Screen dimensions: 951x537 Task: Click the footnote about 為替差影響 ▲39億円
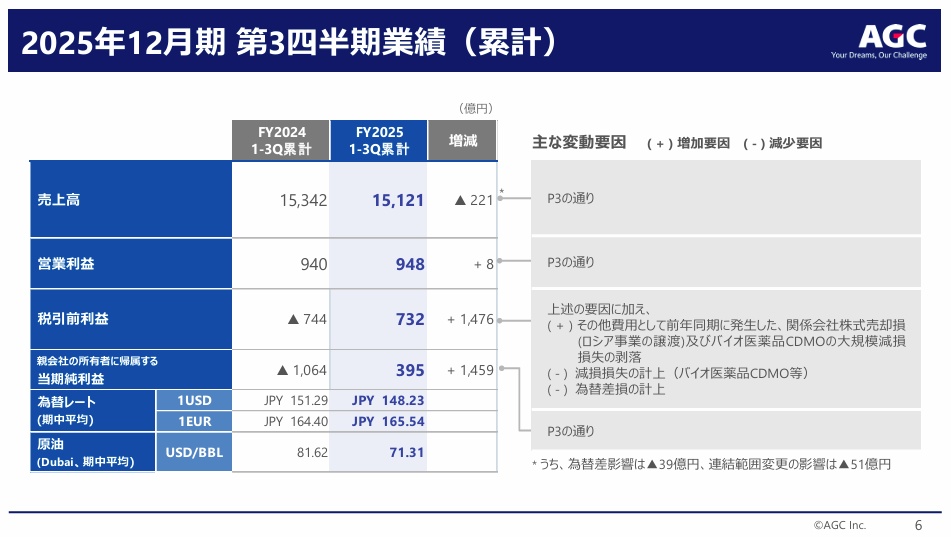point(711,465)
